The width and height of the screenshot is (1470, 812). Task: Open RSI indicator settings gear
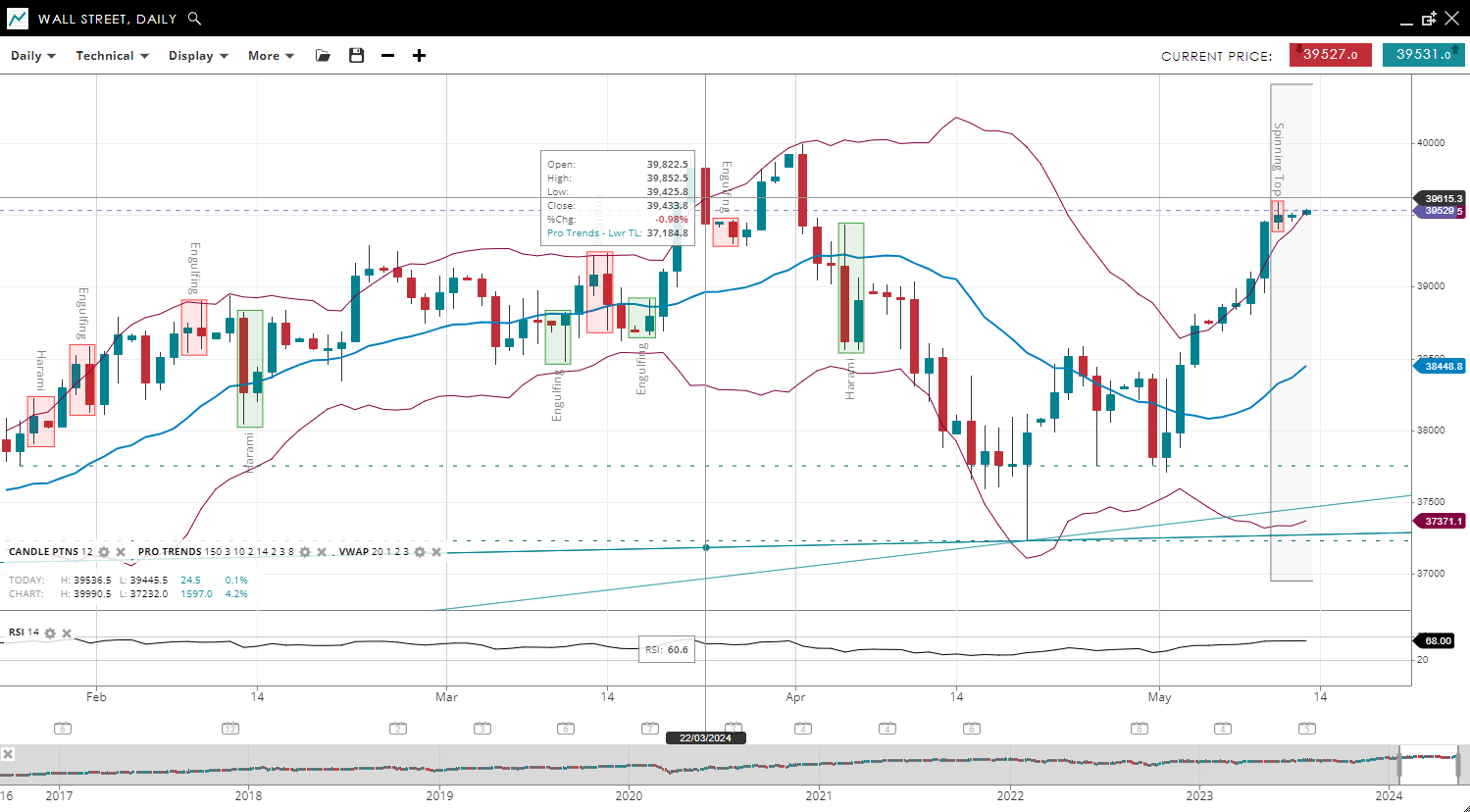tap(50, 634)
